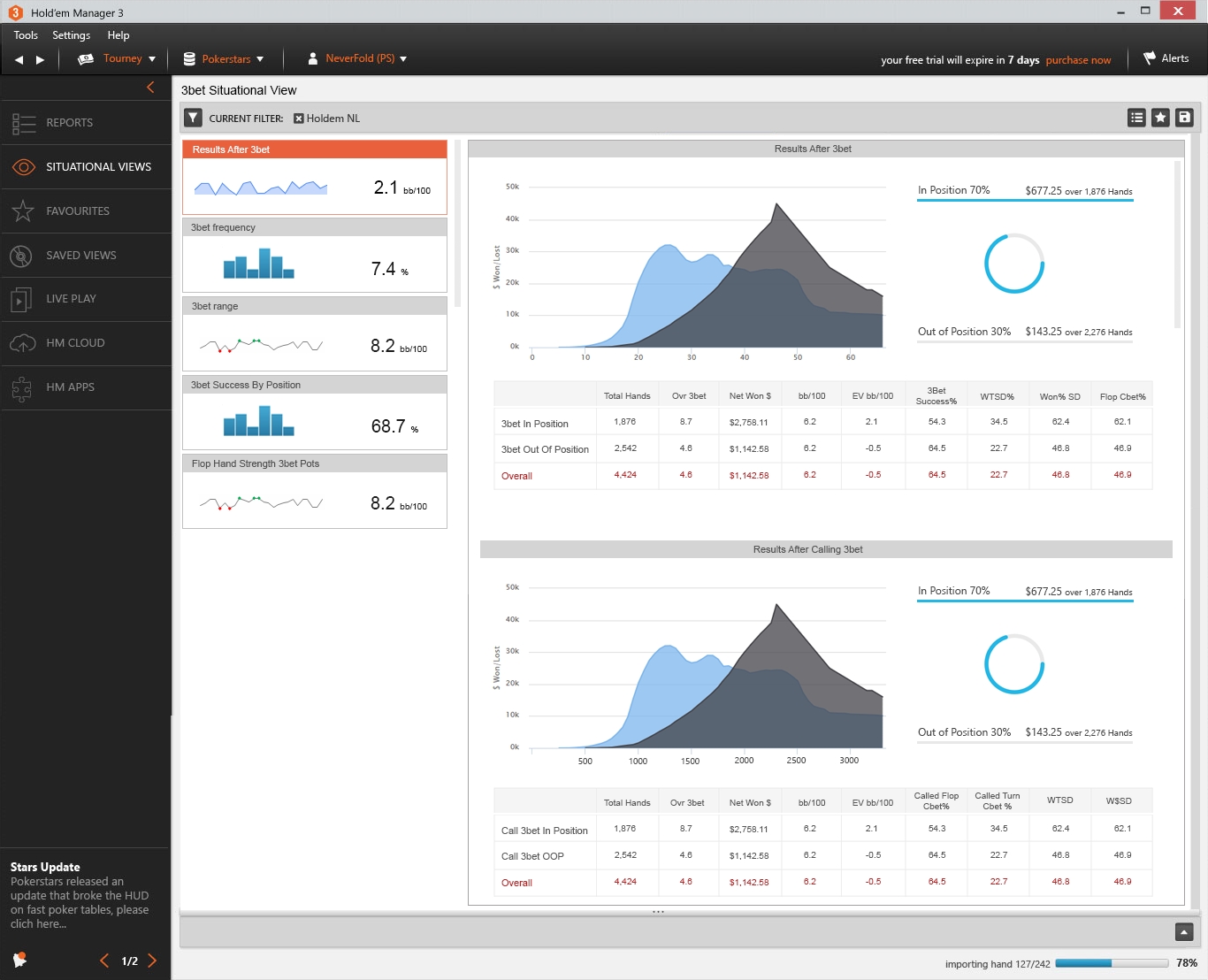Open HM Apps puzzle icon
1208x980 pixels.
[22, 387]
